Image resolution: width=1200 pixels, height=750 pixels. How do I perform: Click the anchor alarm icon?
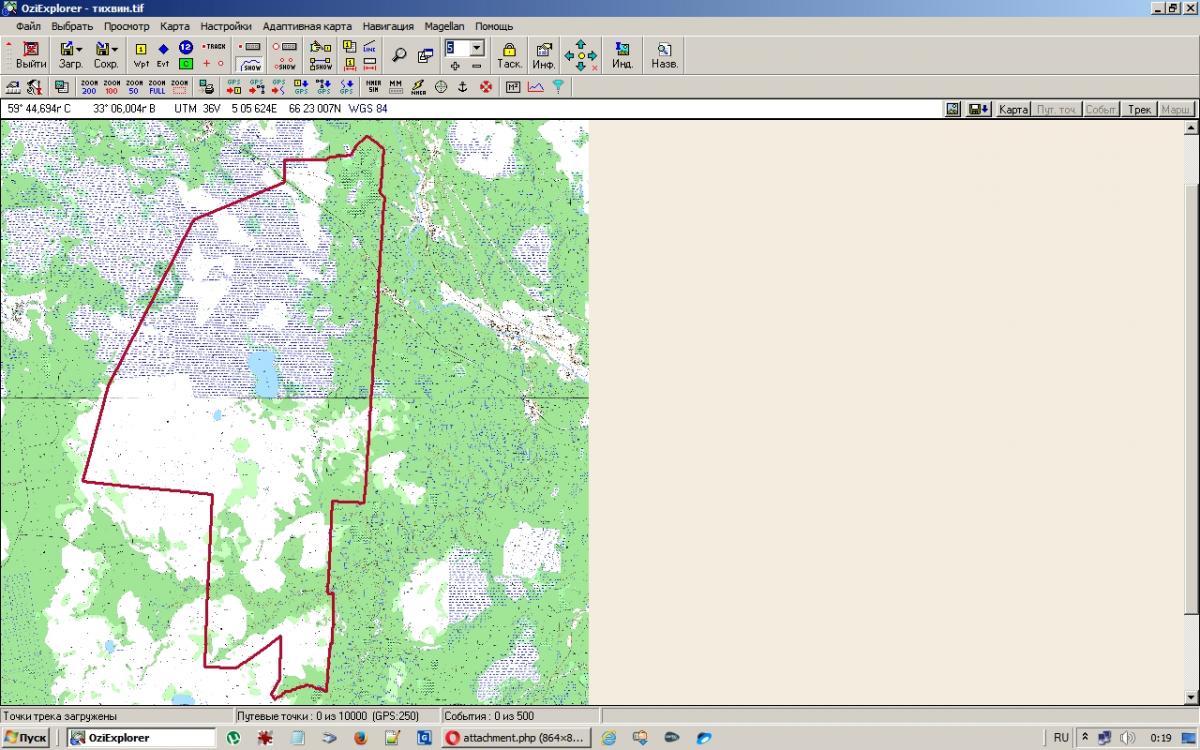click(463, 87)
